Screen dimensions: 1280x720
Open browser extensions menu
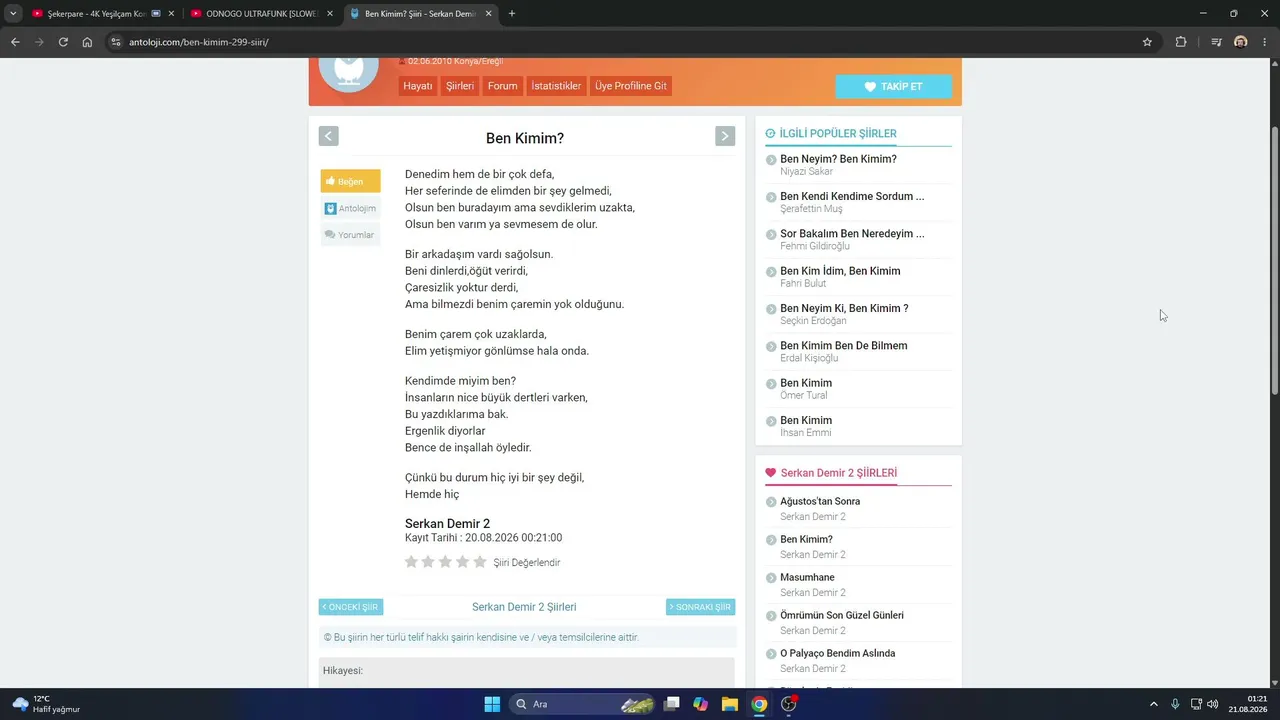pos(1181,42)
